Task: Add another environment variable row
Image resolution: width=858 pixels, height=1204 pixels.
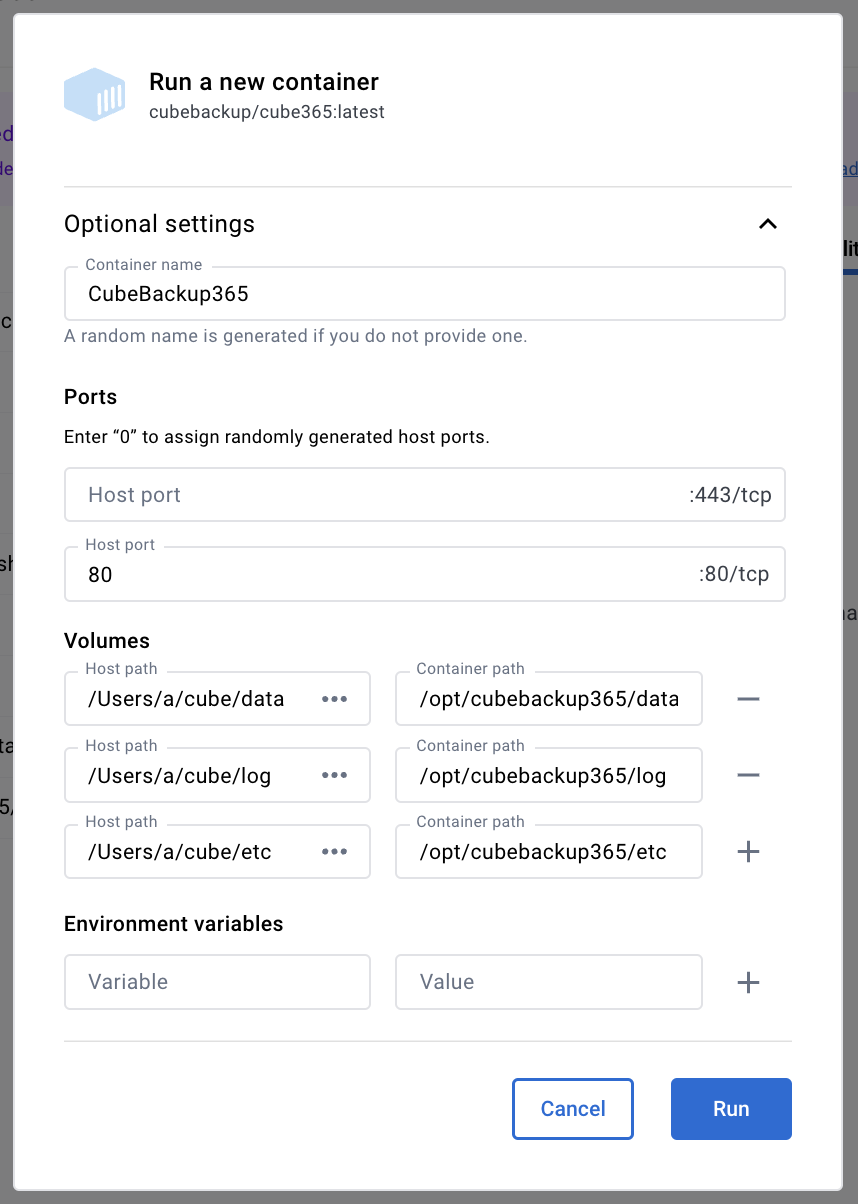Action: 748,982
